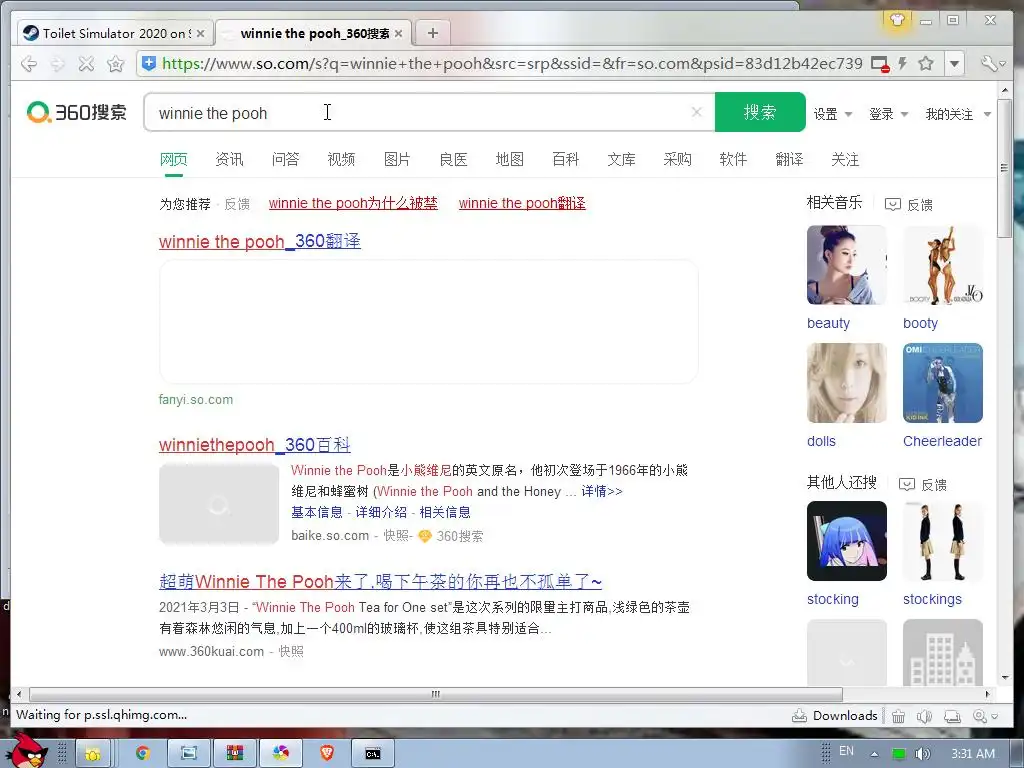This screenshot has width=1024, height=768.
Task: Open a new tab with plus button
Action: [432, 33]
